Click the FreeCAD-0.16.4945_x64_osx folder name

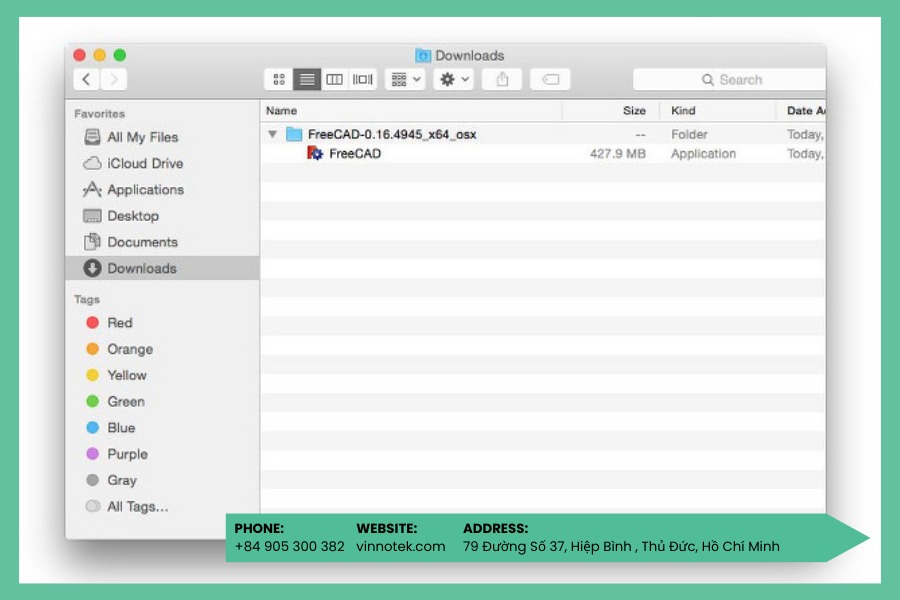pos(392,134)
